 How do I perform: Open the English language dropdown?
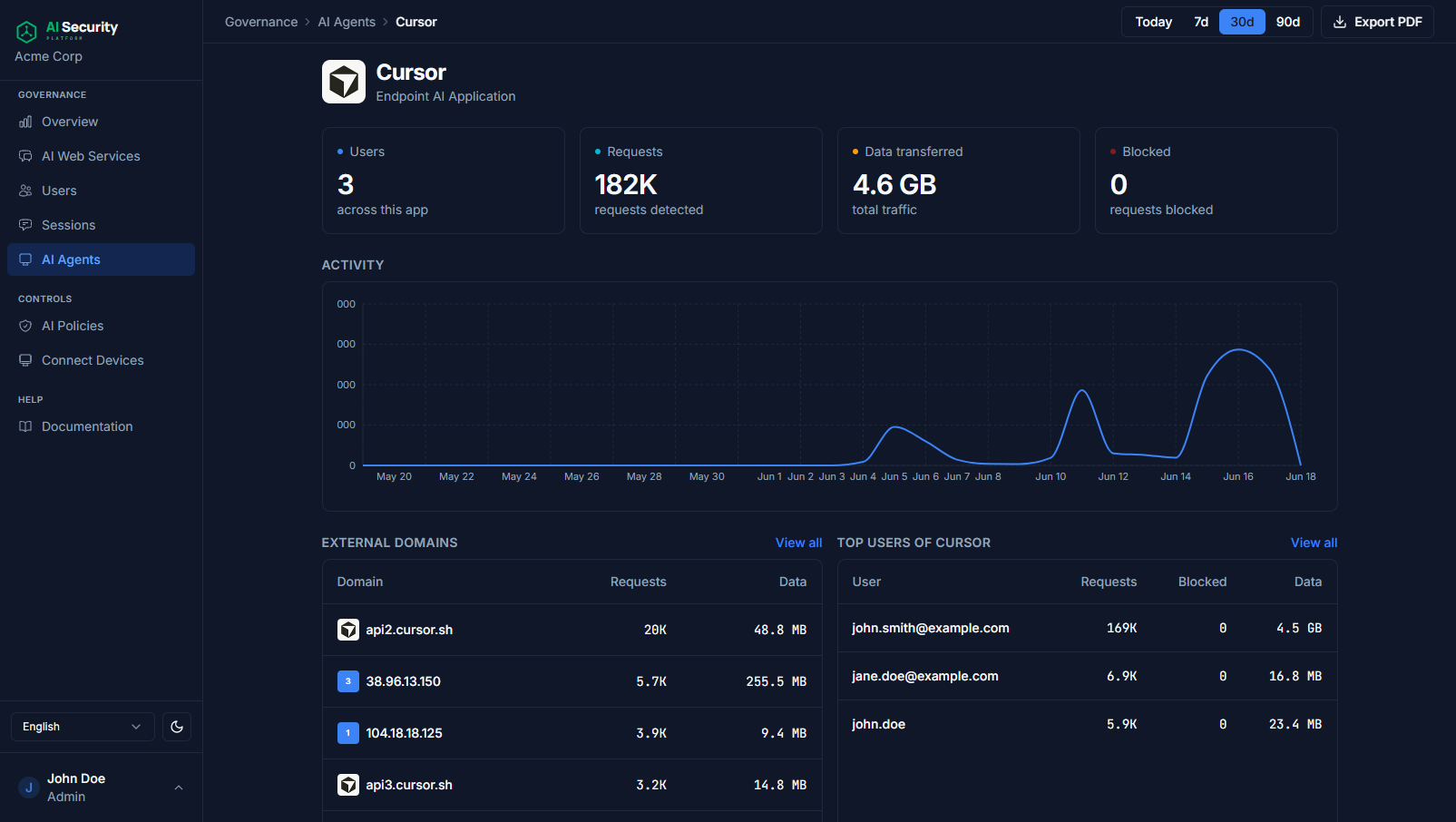pyautogui.click(x=83, y=727)
